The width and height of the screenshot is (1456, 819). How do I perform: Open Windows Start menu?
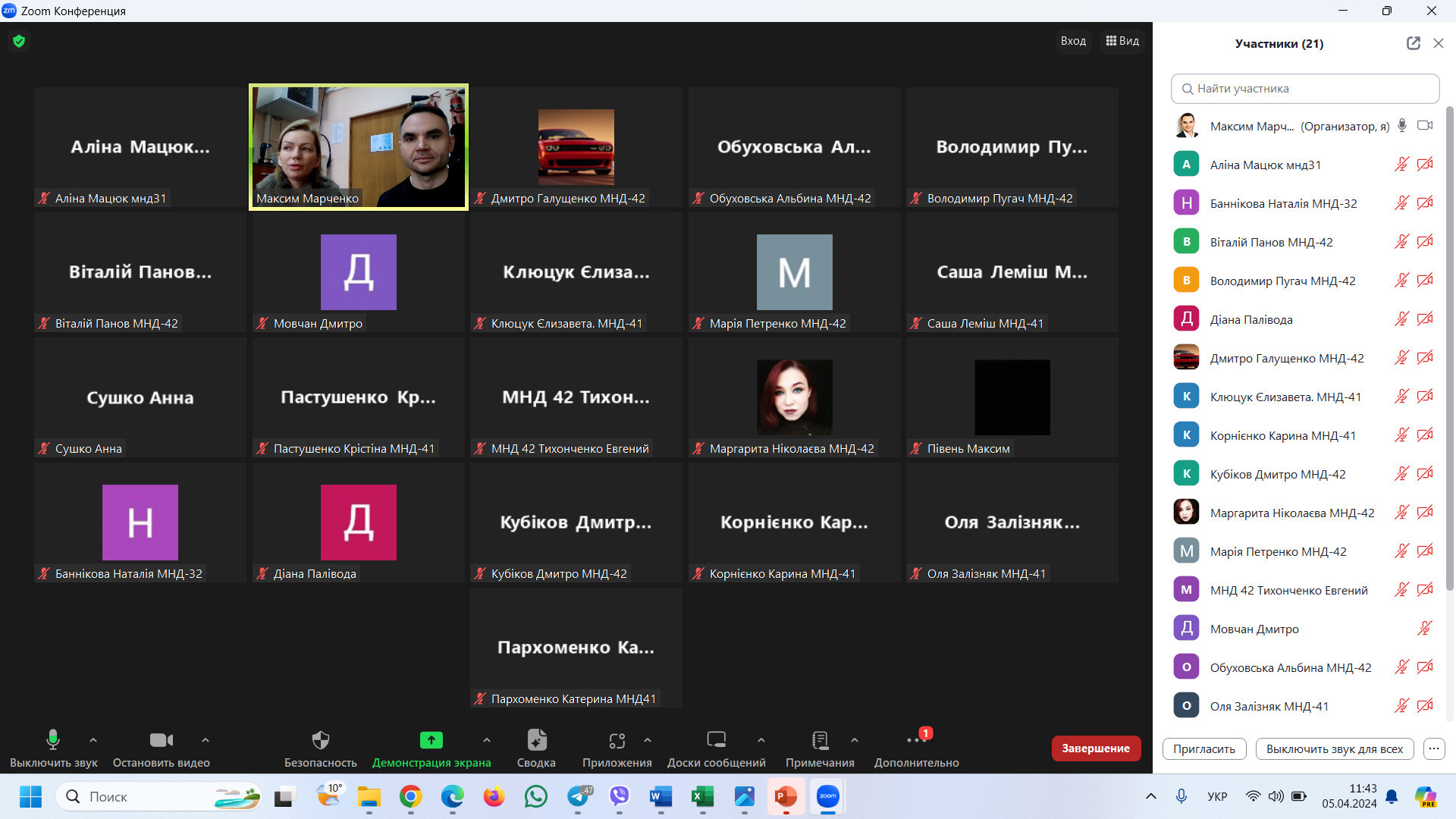[x=30, y=796]
